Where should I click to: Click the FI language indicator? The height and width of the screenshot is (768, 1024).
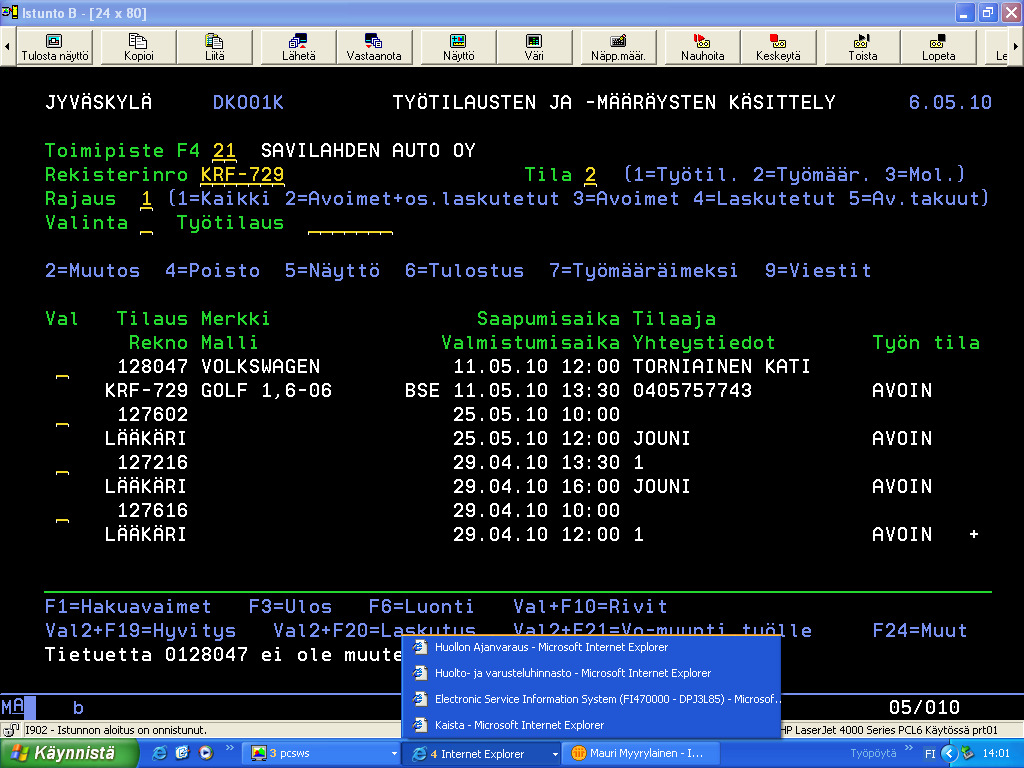[930, 754]
